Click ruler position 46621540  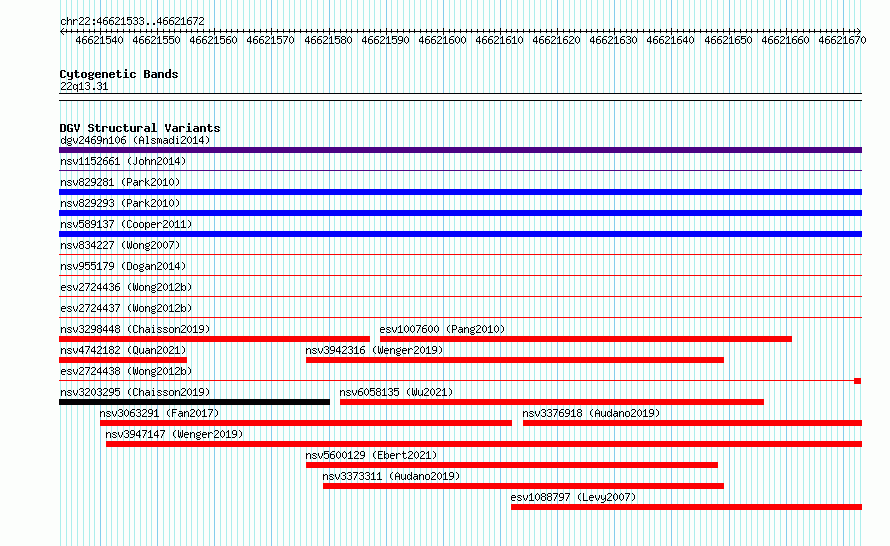pos(99,40)
